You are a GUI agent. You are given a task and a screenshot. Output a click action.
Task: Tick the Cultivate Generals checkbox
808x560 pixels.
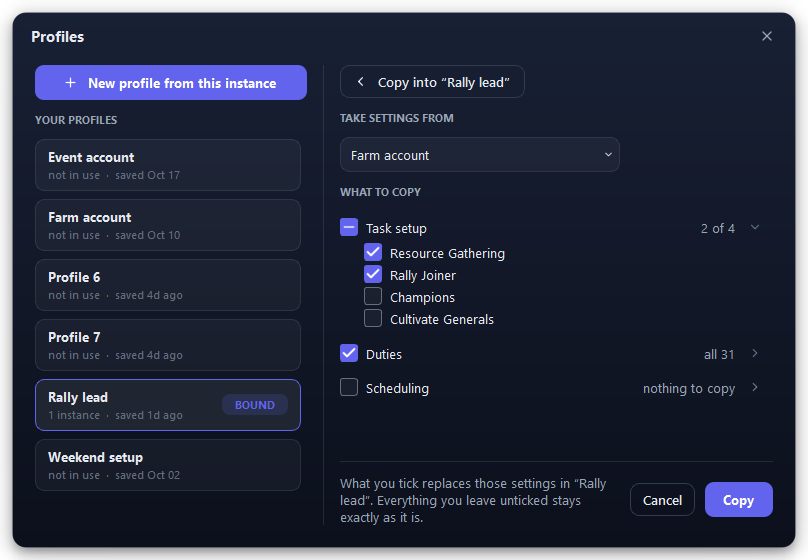tap(373, 319)
